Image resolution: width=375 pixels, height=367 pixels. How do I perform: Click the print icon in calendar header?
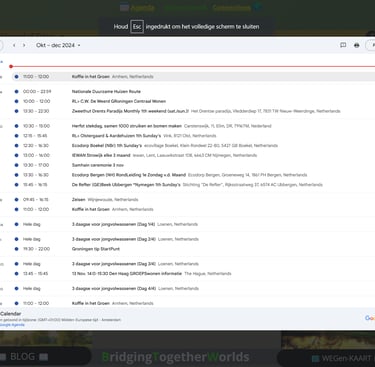click(357, 45)
